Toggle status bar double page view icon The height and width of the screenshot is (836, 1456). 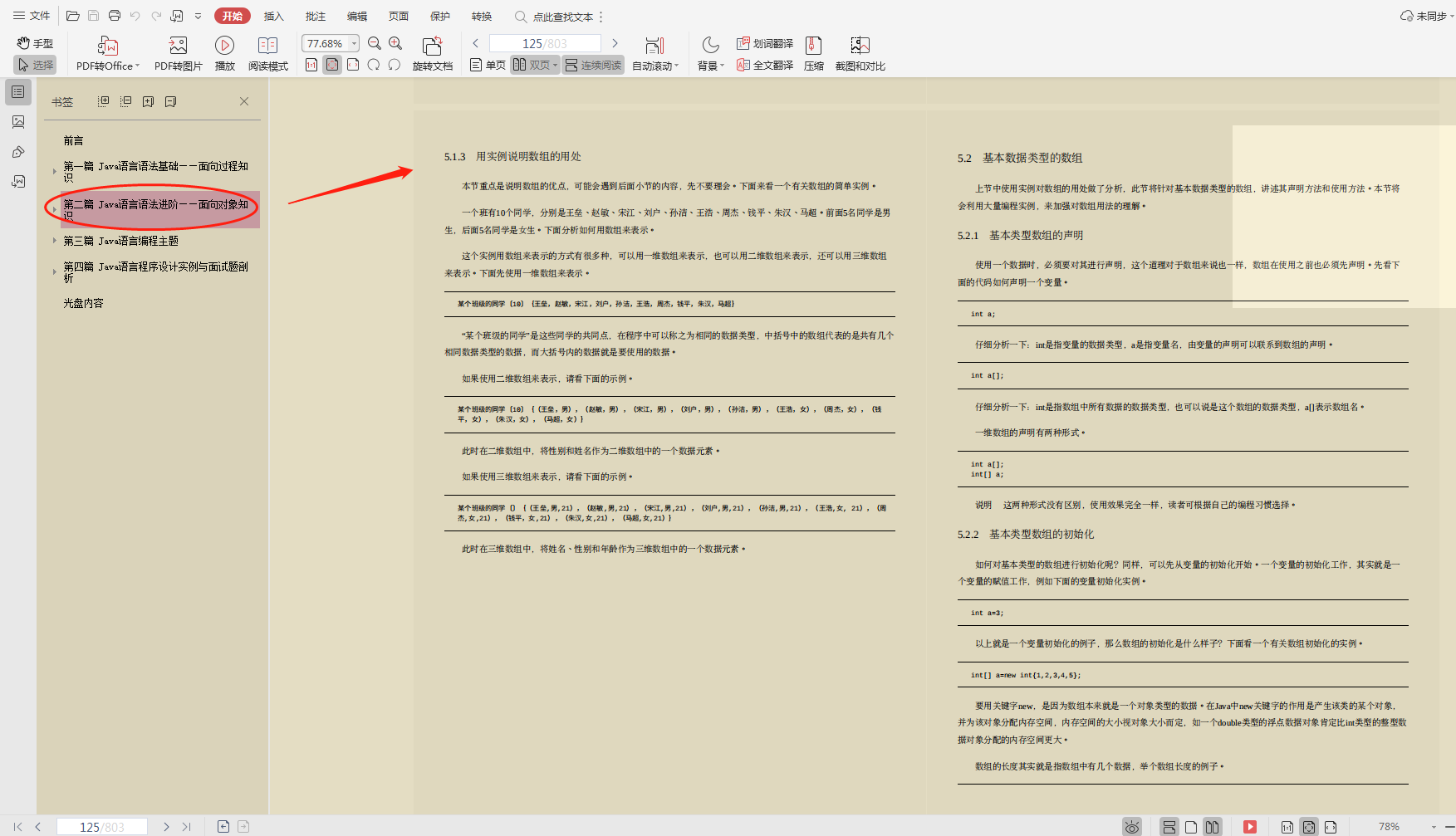(1213, 827)
